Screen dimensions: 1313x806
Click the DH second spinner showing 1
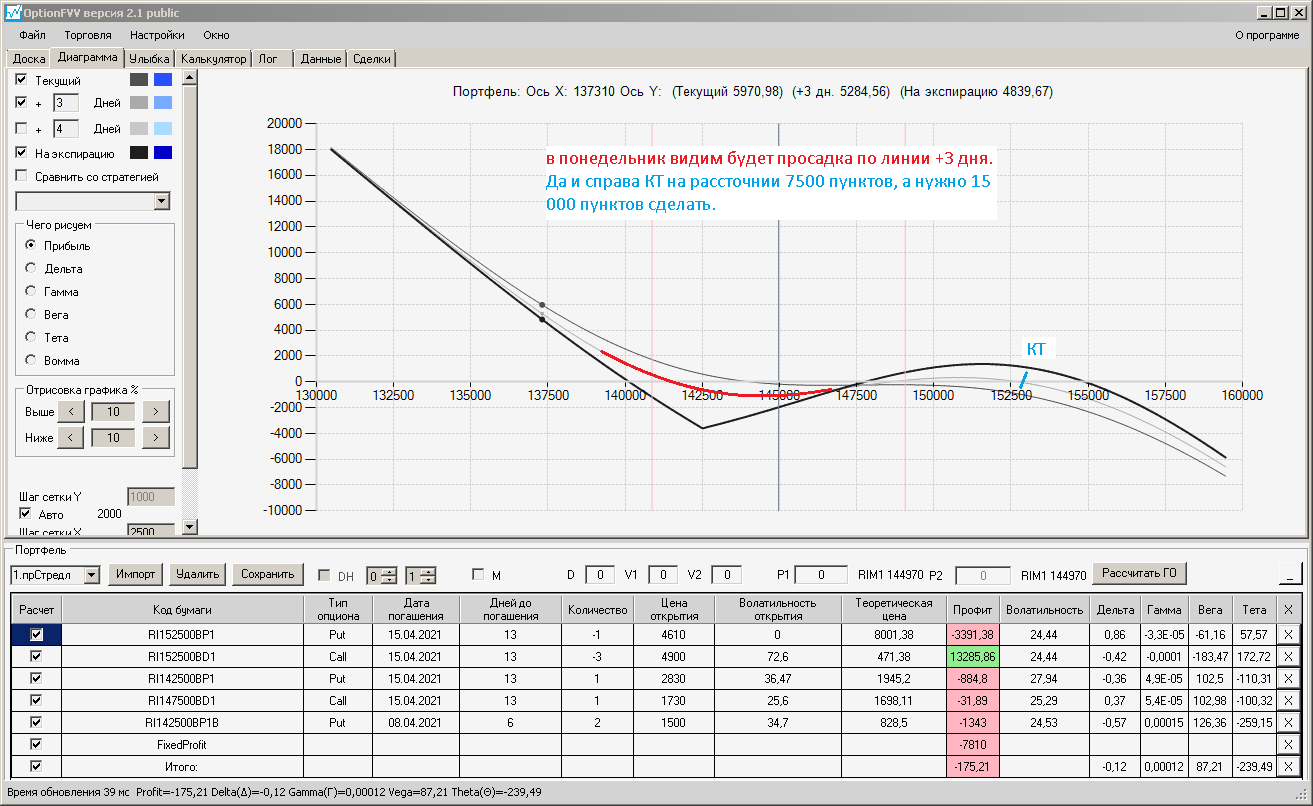420,575
